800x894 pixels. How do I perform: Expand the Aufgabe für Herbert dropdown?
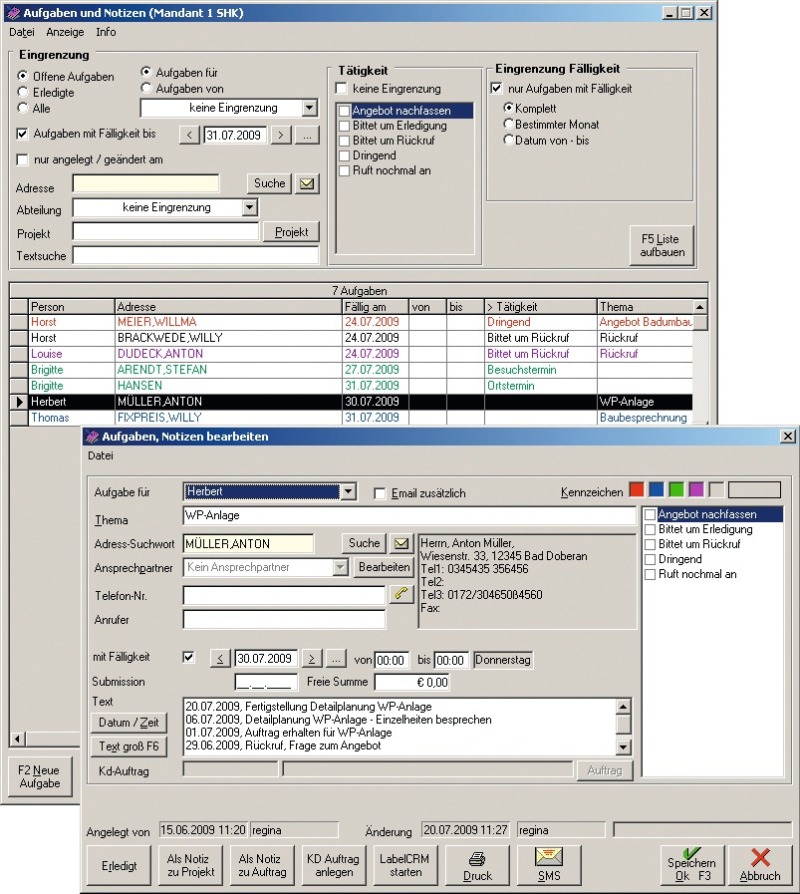[348, 491]
